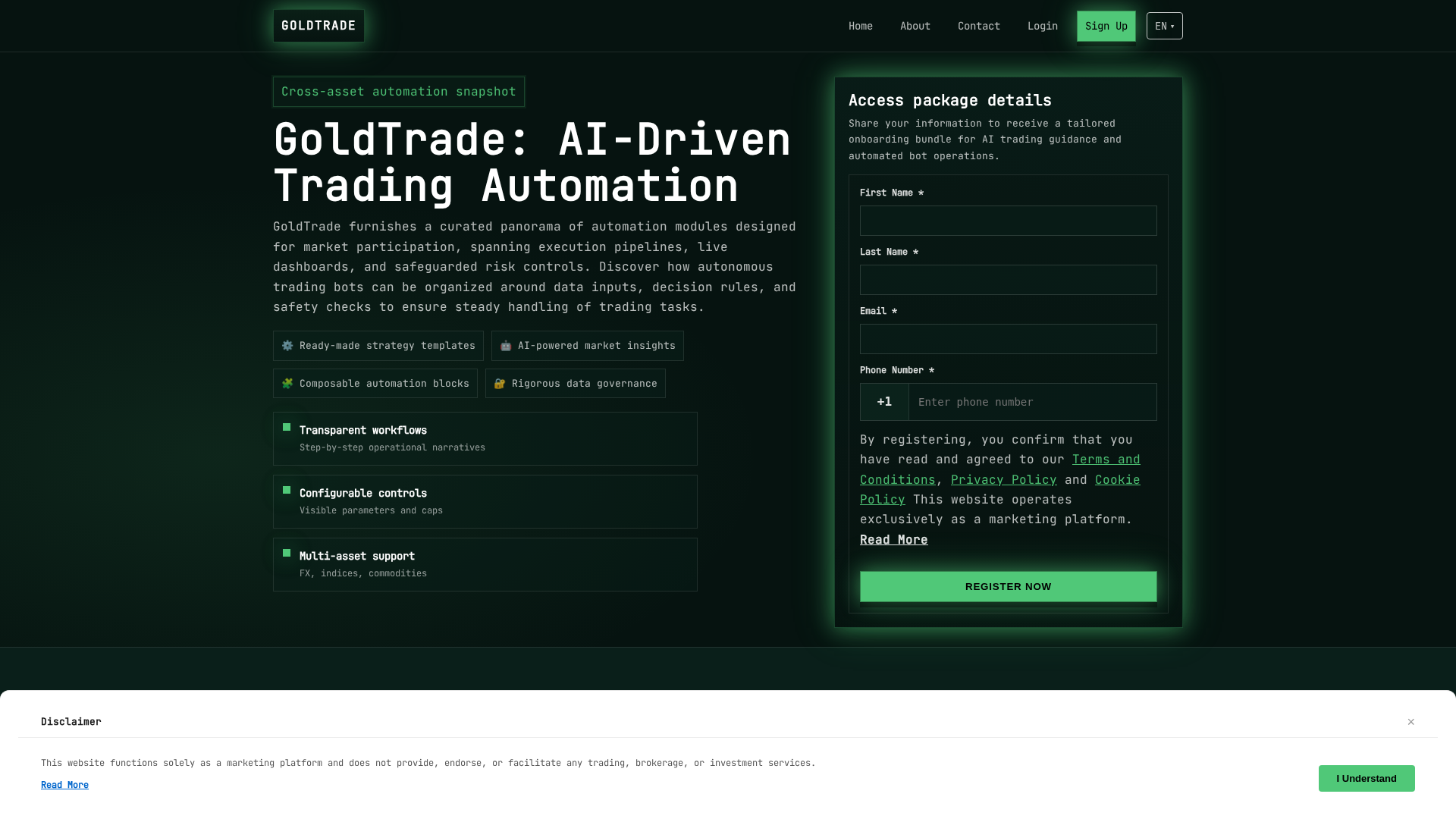Select AI-powered market insights text
1456x819 pixels.
pyautogui.click(x=597, y=346)
